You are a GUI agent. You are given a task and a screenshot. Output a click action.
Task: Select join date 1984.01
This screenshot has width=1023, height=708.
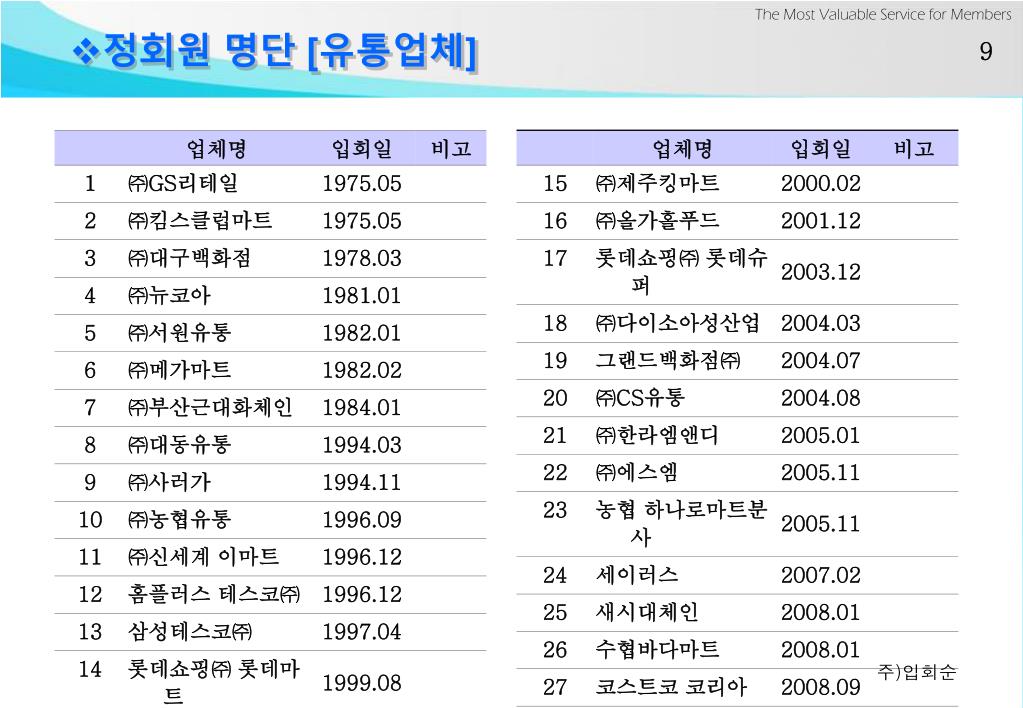coord(362,407)
